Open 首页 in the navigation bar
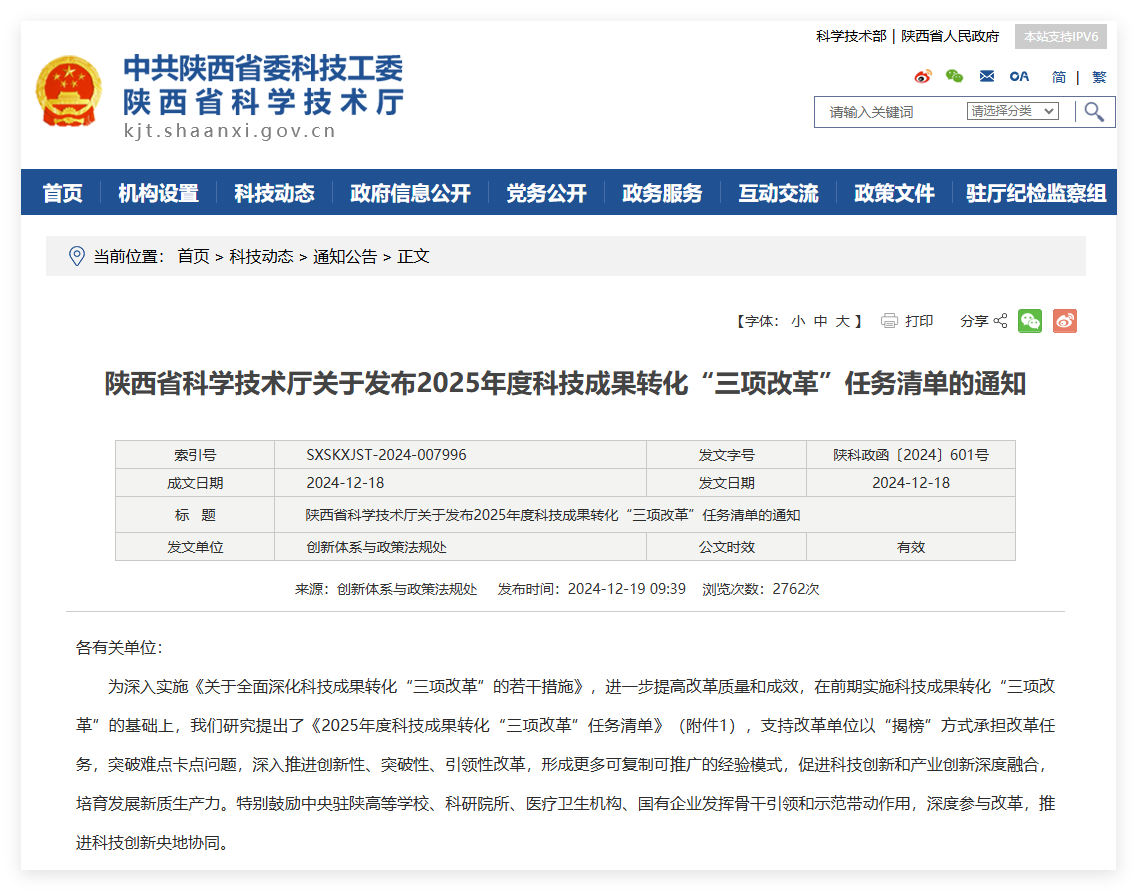1138x891 pixels. coord(62,193)
